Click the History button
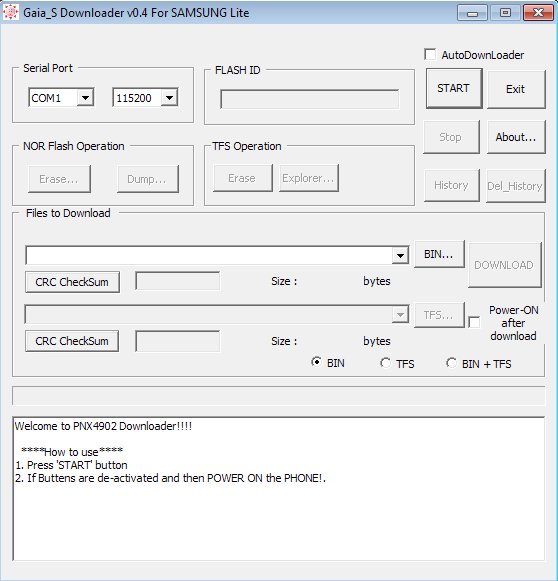This screenshot has width=558, height=581. pyautogui.click(x=451, y=185)
